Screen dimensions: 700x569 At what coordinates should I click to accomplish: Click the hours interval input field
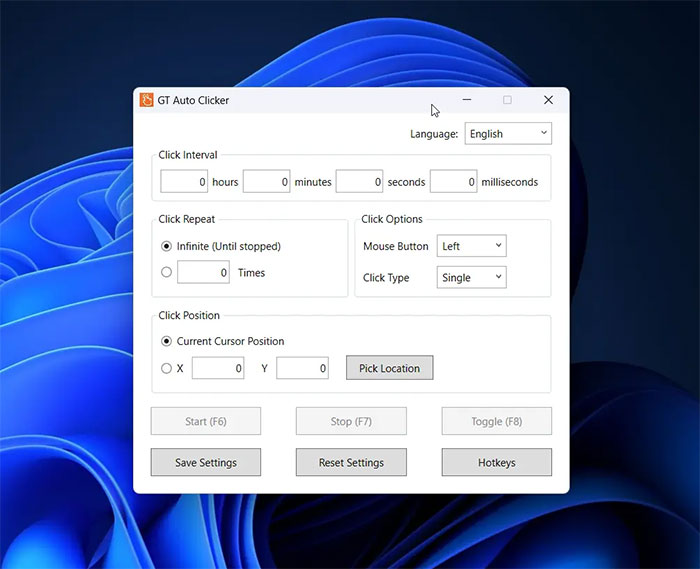(x=184, y=182)
